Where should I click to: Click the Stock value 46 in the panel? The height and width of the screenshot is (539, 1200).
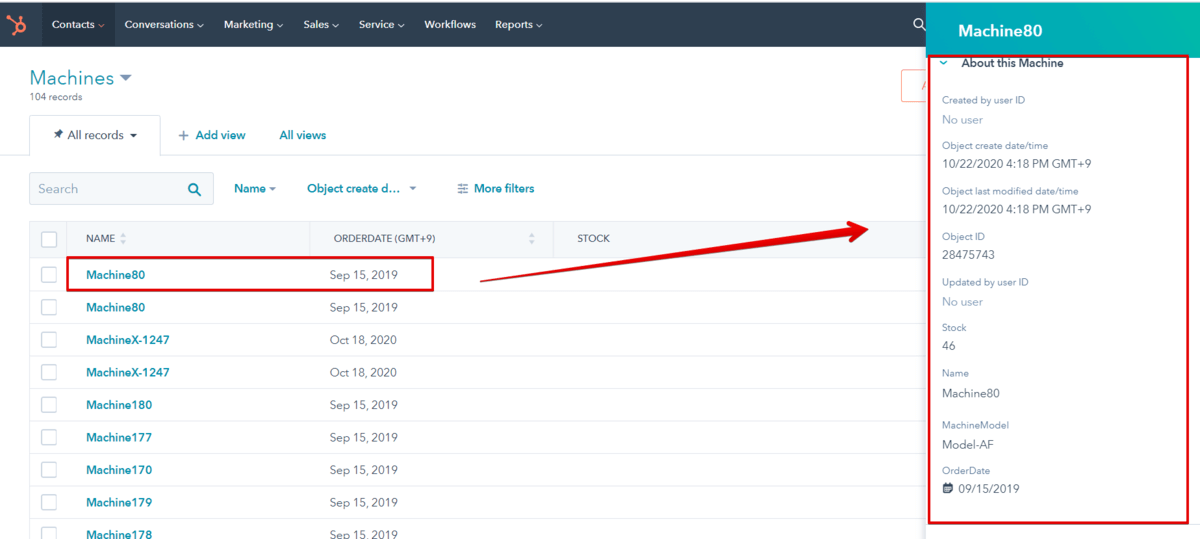pyautogui.click(x=949, y=346)
